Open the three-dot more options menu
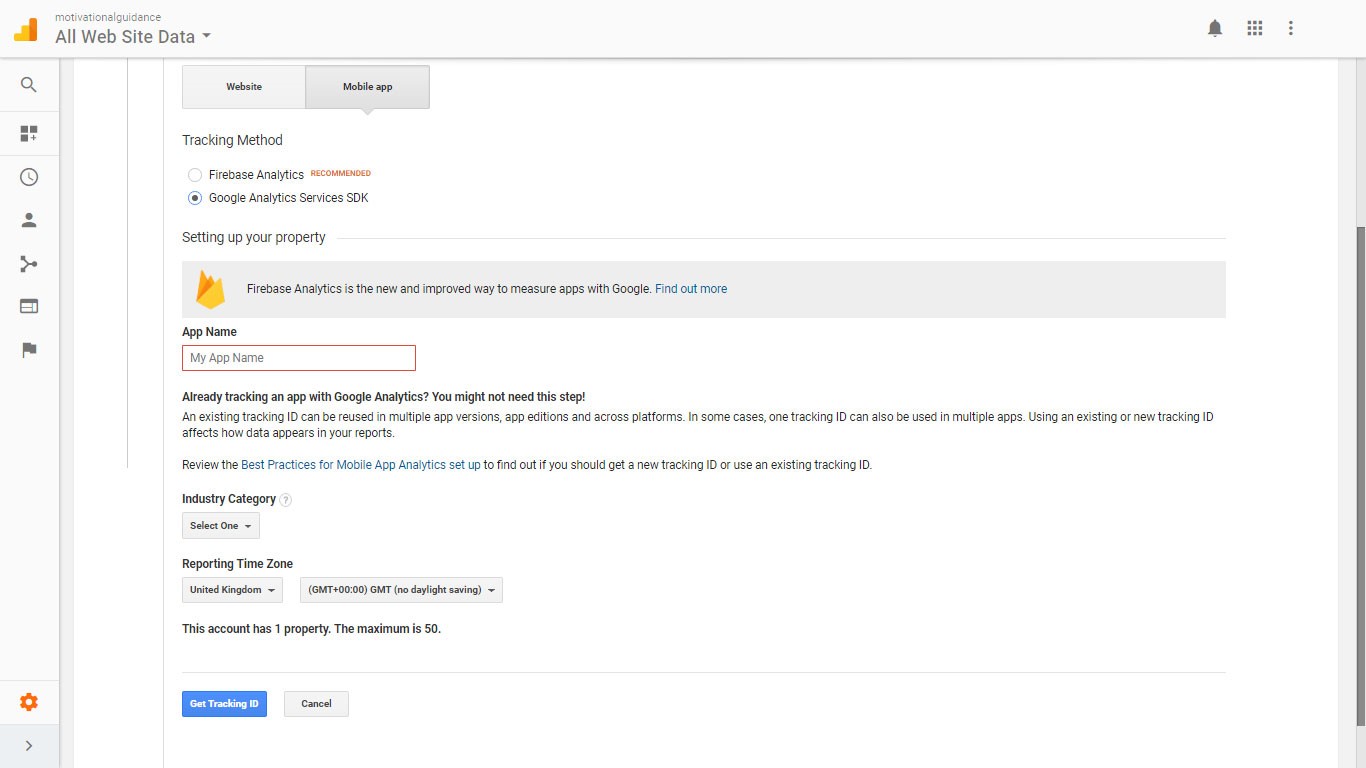This screenshot has width=1366, height=768. click(x=1291, y=29)
